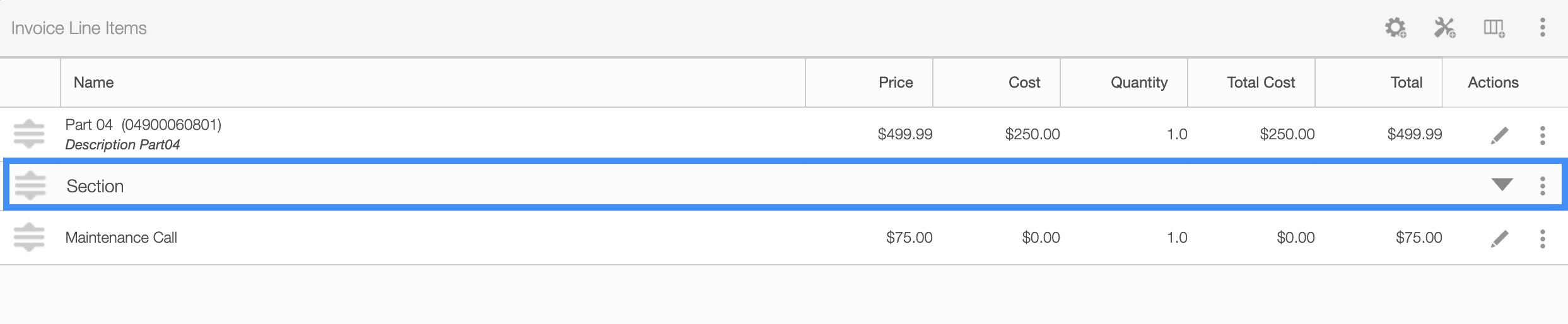Collapse the Section with triangle arrow
1568x324 pixels.
click(x=1502, y=185)
